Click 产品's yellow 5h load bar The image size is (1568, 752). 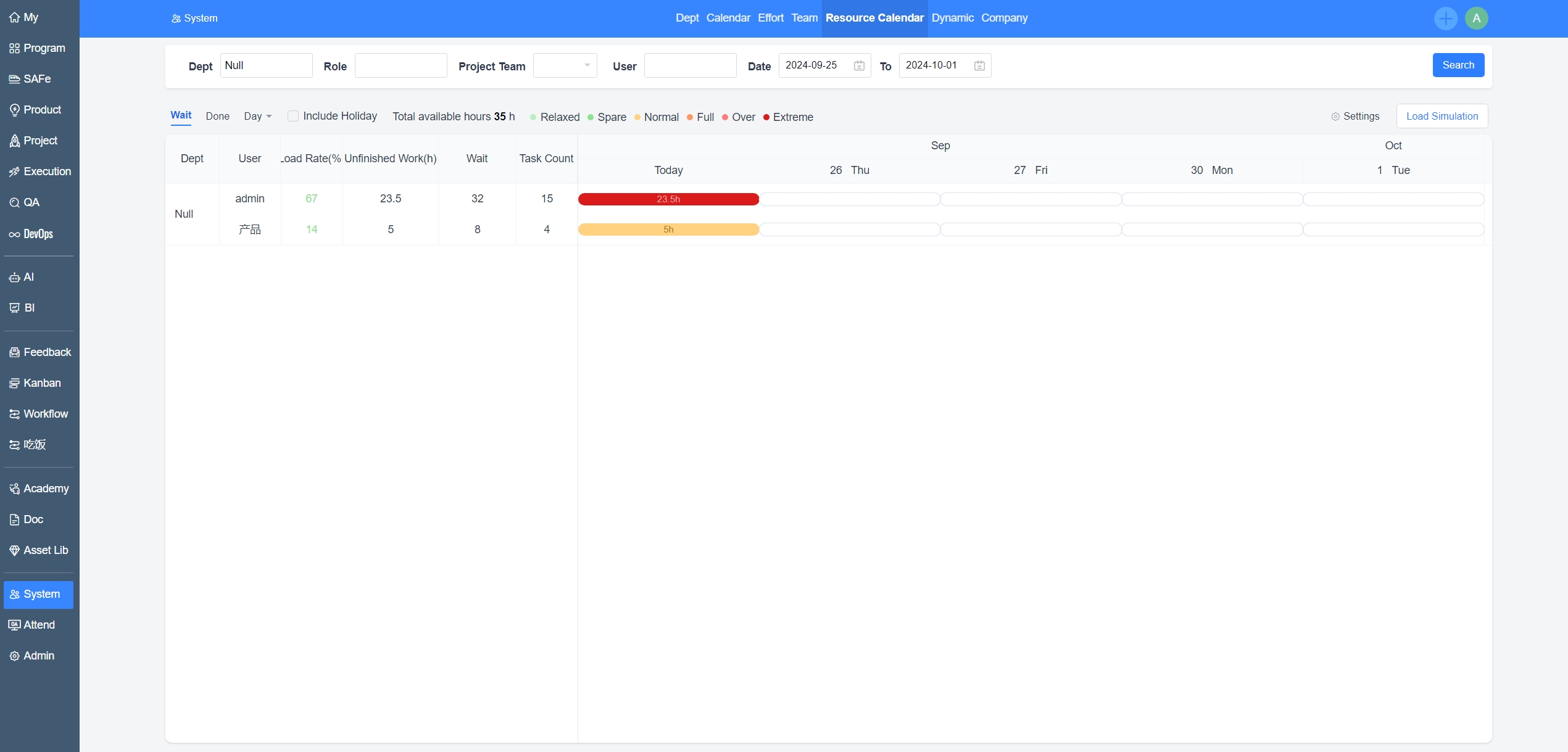668,229
